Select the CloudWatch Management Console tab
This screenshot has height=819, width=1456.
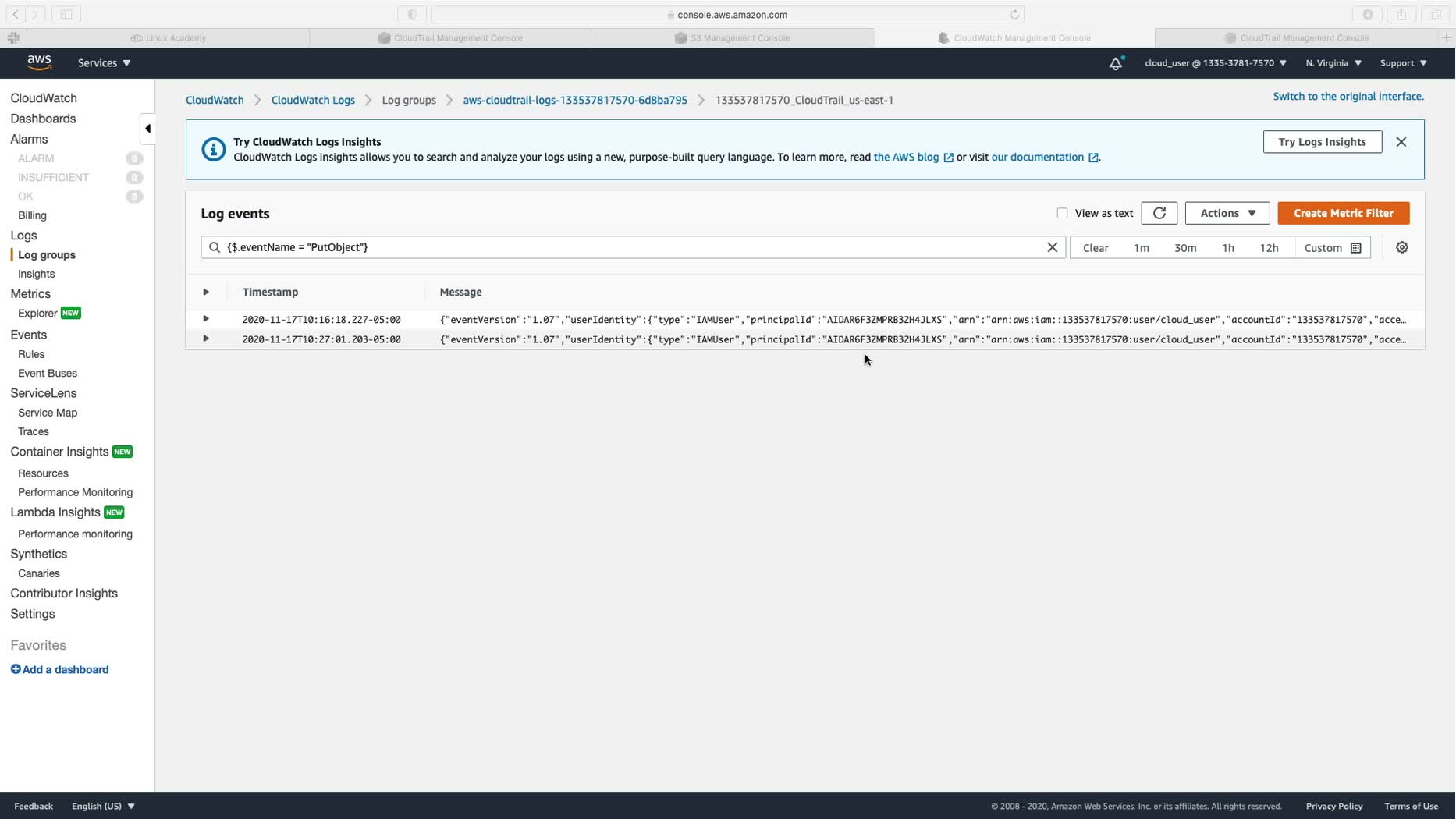coord(1014,37)
